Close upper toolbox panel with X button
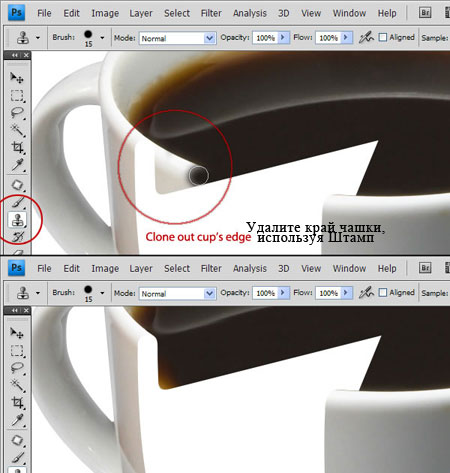 pos(26,55)
